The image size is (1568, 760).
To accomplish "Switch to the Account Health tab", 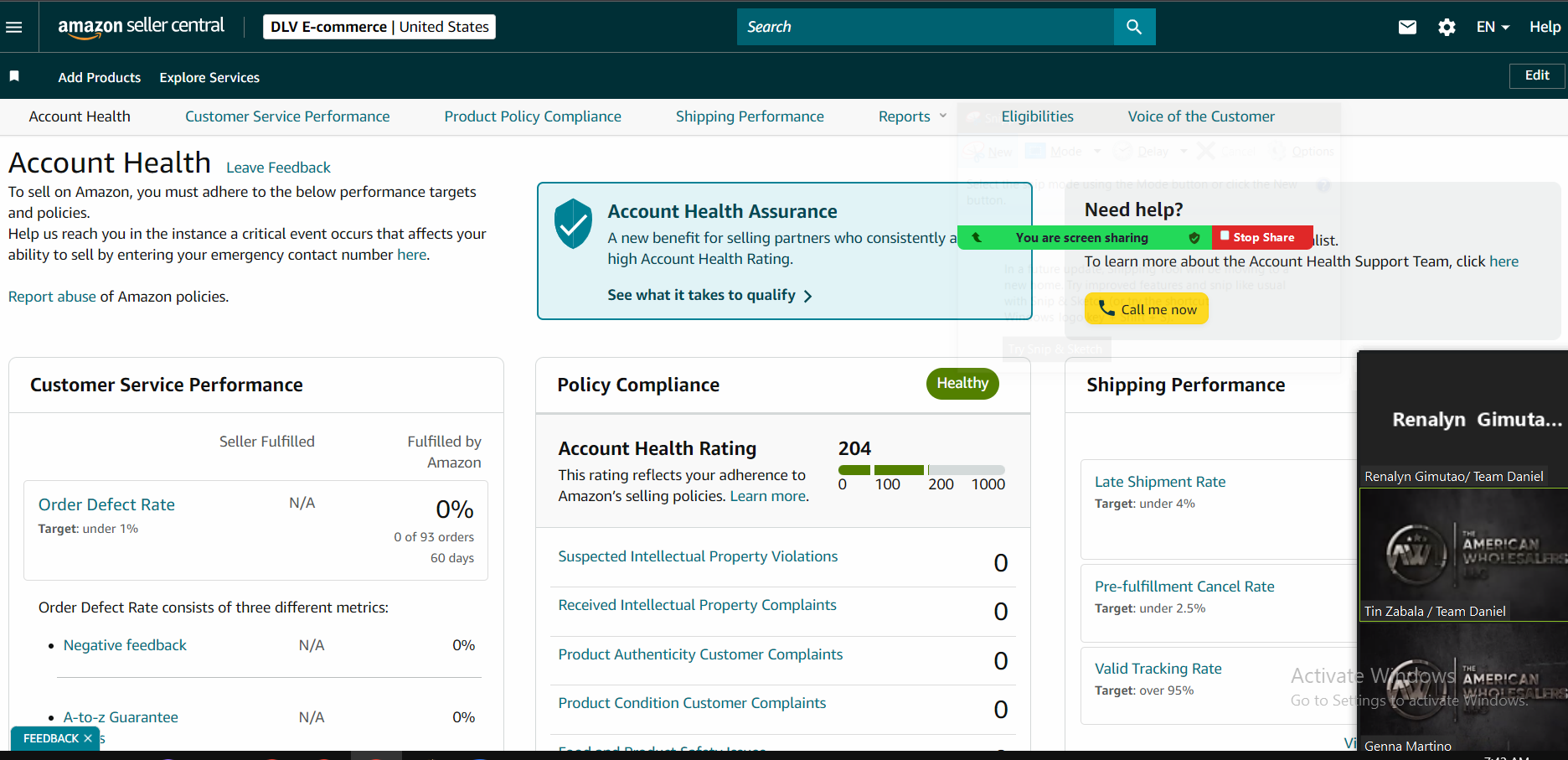I will click(x=80, y=116).
